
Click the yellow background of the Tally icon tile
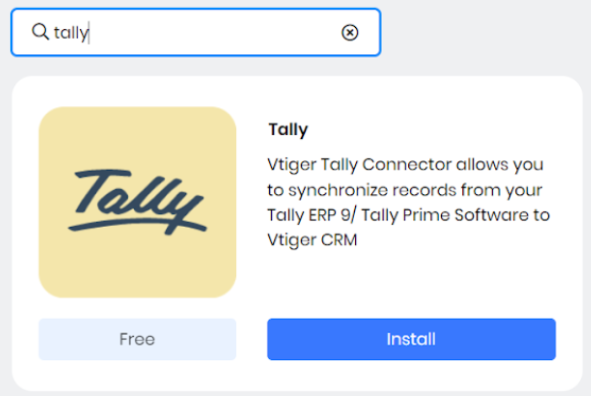[x=138, y=264]
